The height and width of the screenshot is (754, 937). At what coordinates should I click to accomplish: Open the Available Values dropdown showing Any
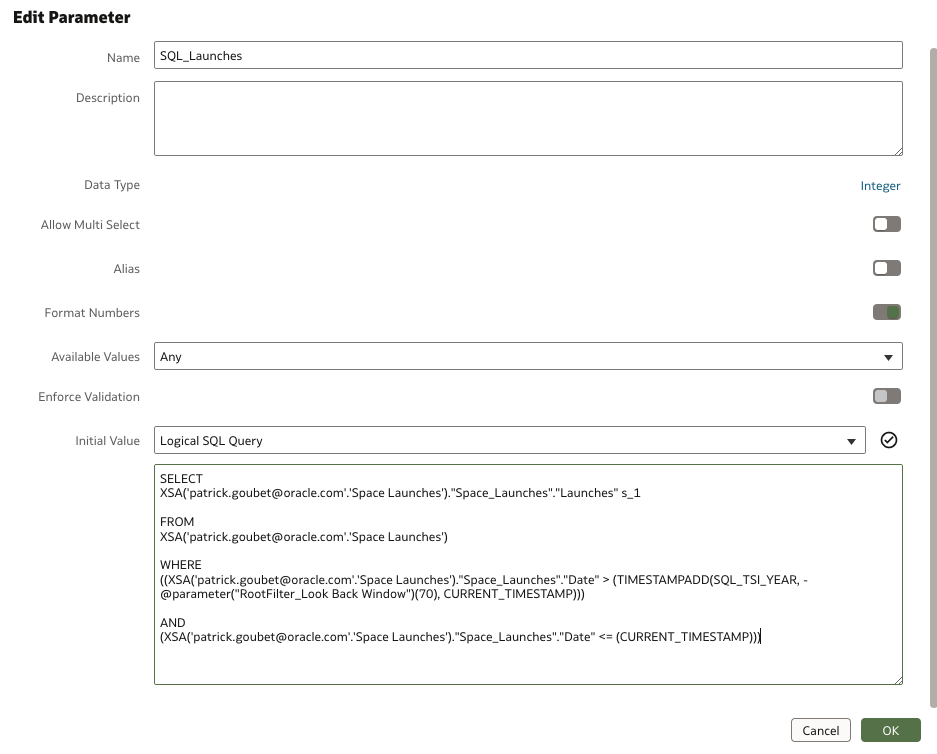528,356
